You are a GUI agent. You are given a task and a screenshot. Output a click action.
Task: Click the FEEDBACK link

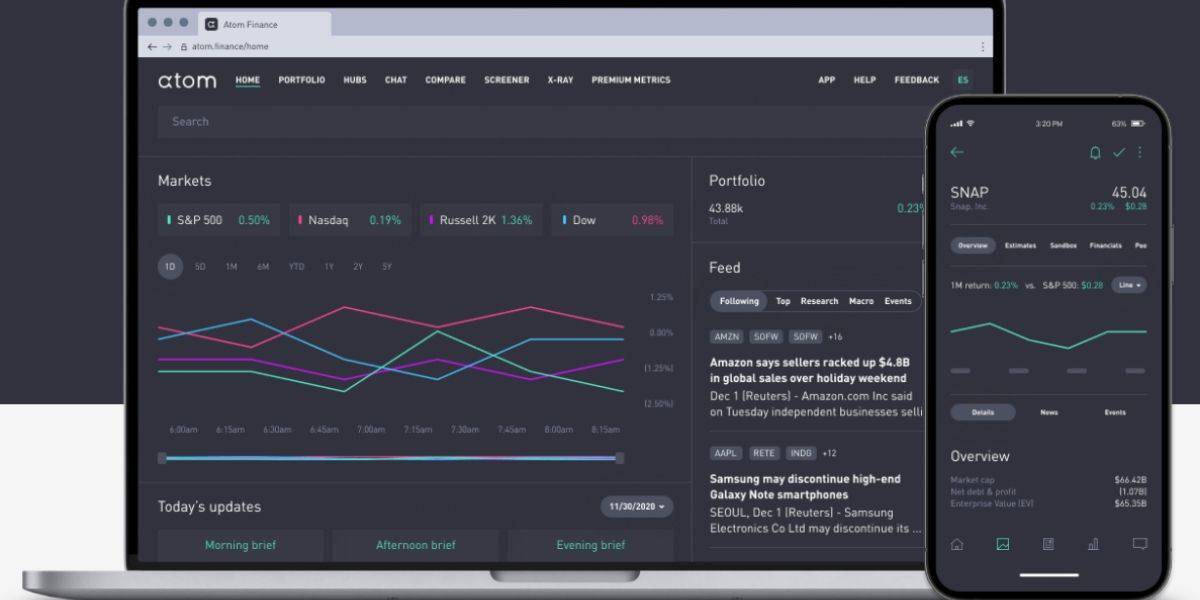[917, 80]
